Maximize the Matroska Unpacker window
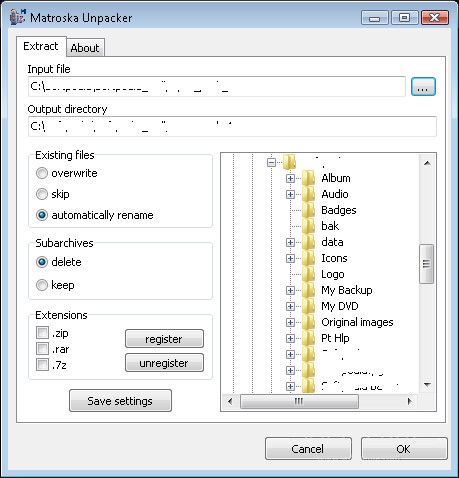 pos(405,18)
